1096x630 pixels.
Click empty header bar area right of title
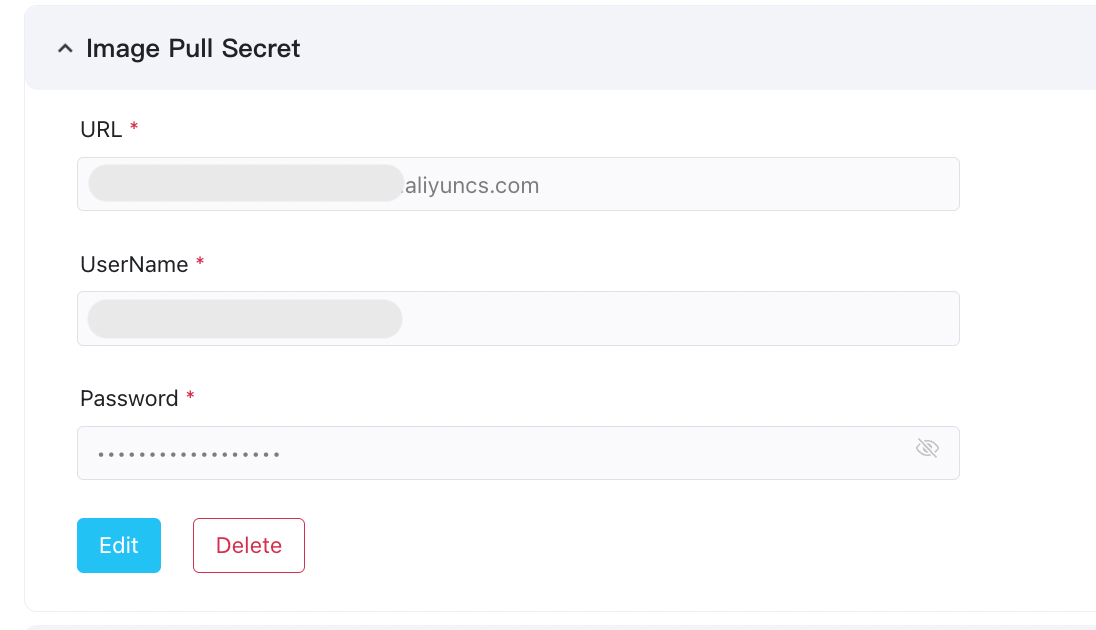700,49
